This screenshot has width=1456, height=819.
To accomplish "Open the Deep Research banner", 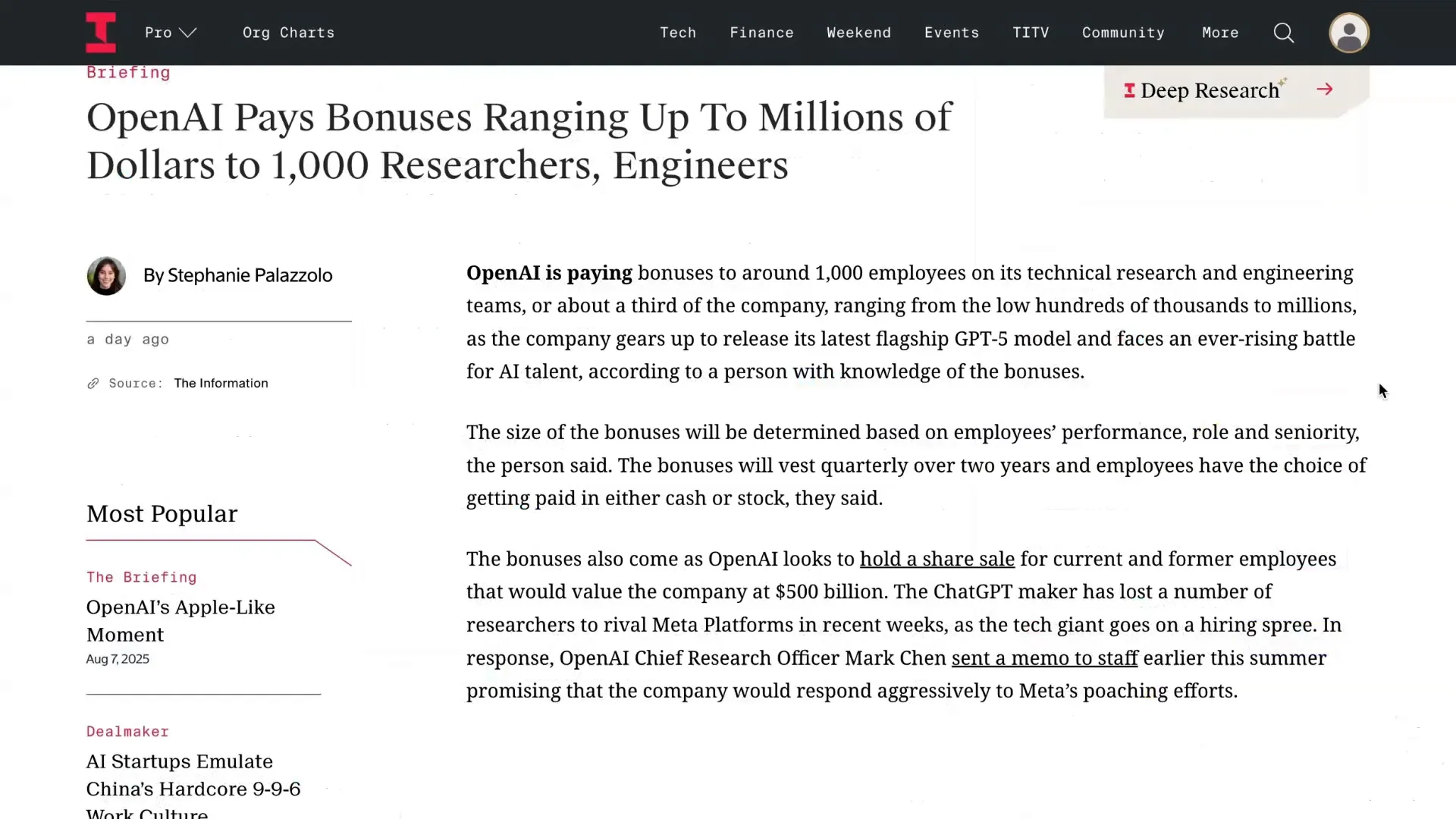I will pos(1236,90).
